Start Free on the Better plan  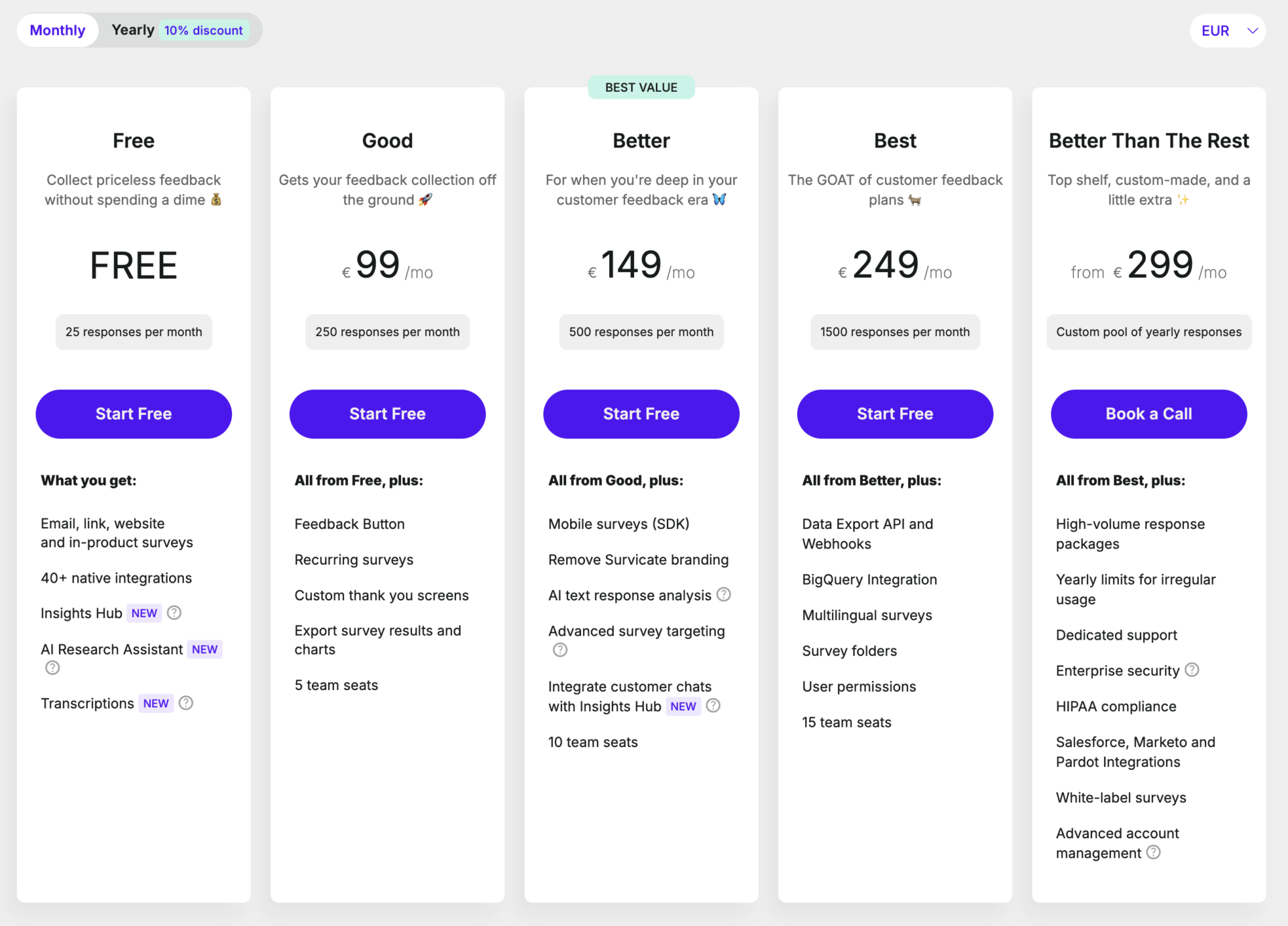(641, 414)
